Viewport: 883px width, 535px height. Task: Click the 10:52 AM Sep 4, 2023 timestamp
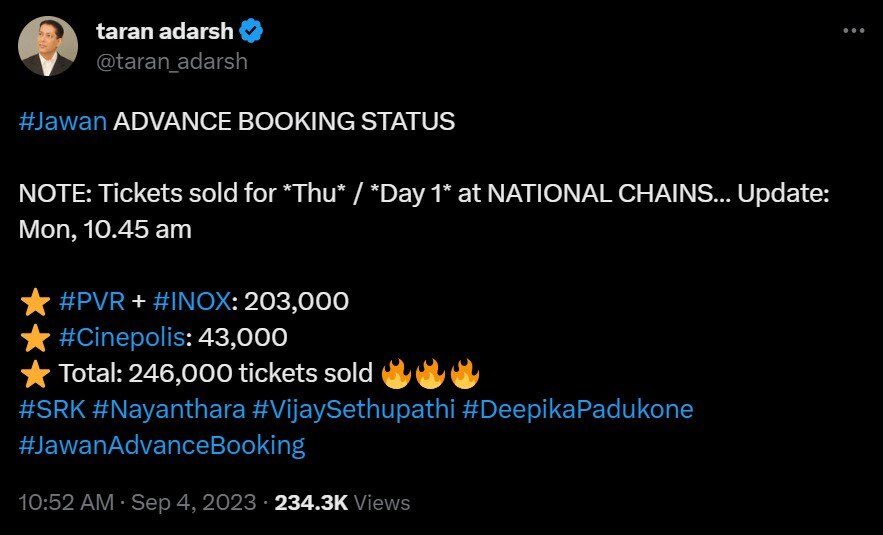135,503
